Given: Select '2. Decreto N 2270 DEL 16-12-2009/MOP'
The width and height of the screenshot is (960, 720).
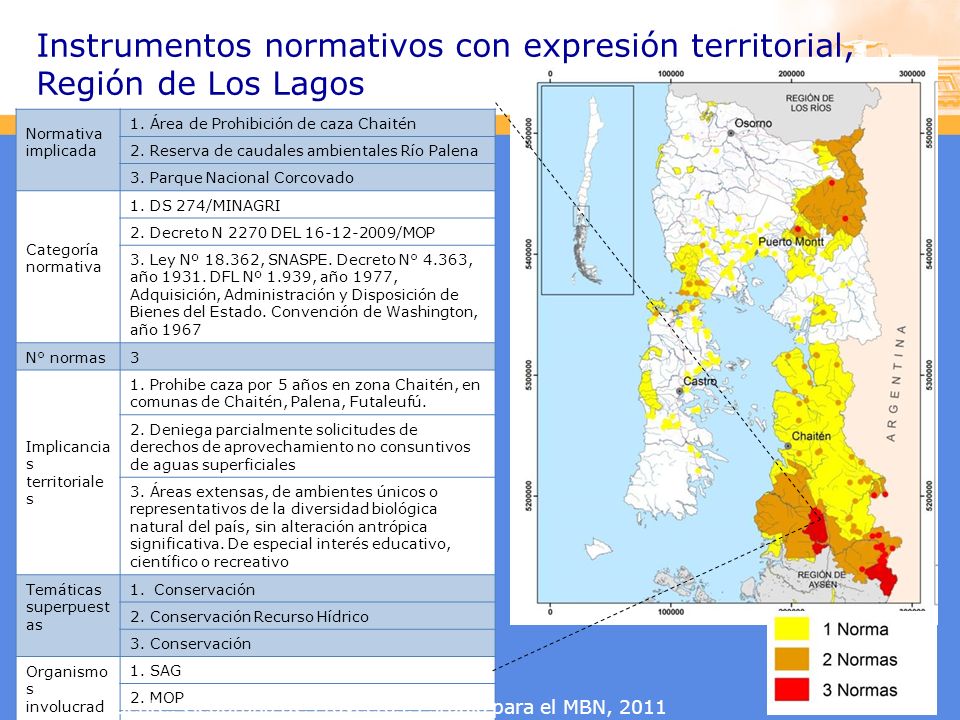Looking at the screenshot, I should coord(307,232).
